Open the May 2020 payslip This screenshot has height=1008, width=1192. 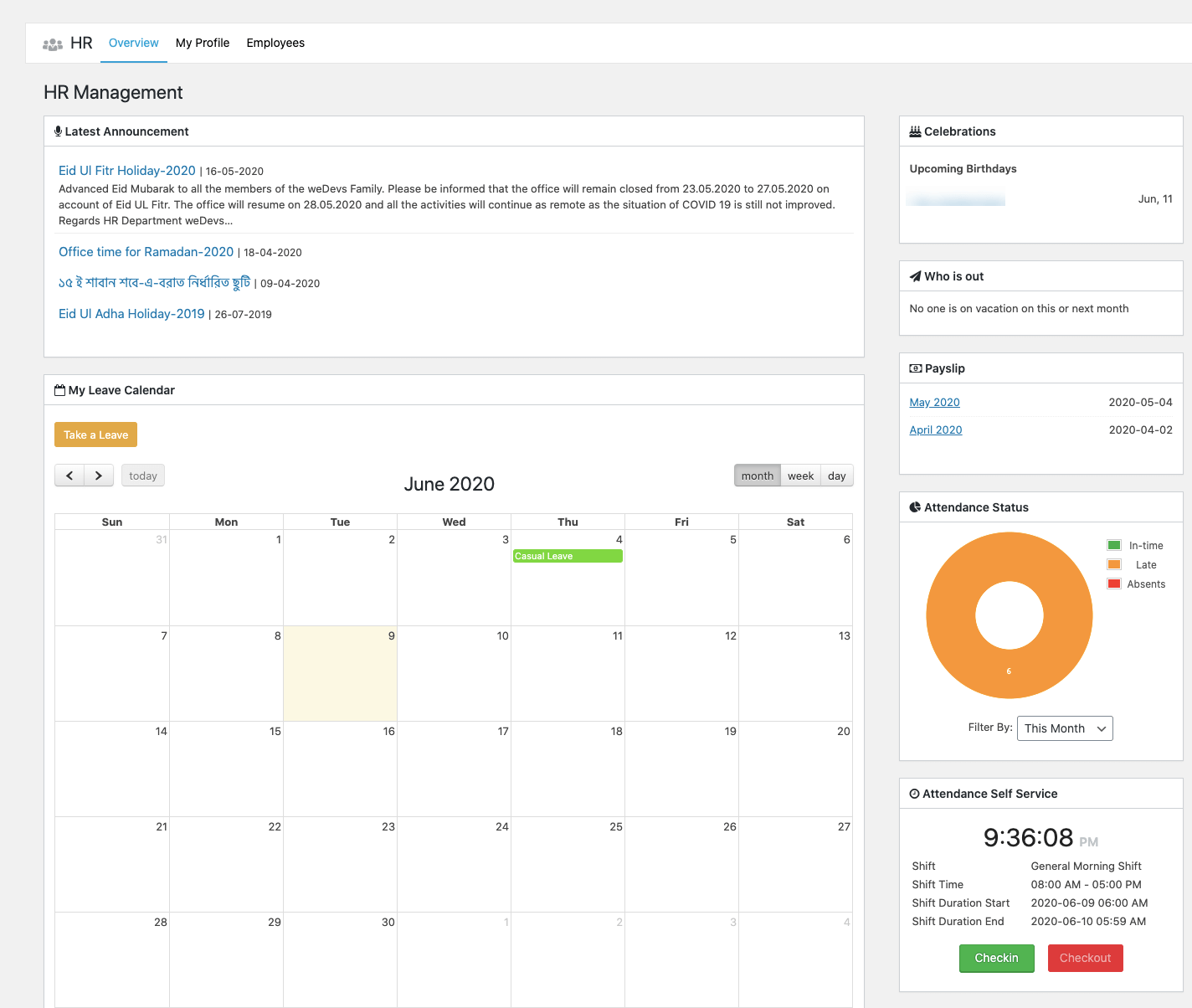[x=934, y=402]
